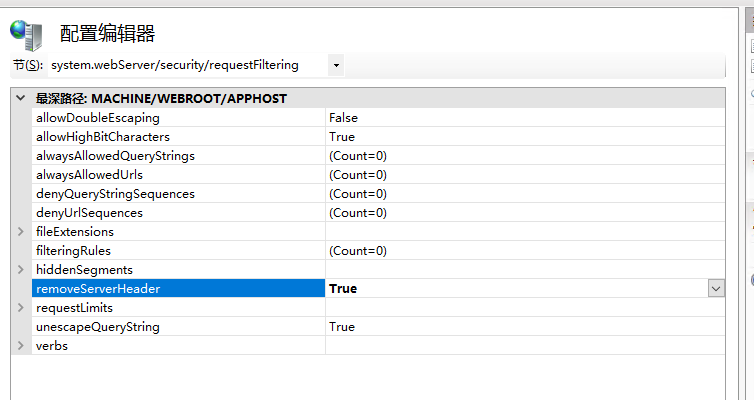Image resolution: width=754 pixels, height=400 pixels.
Task: Click the Configuration Editor server icon
Action: pos(26,34)
